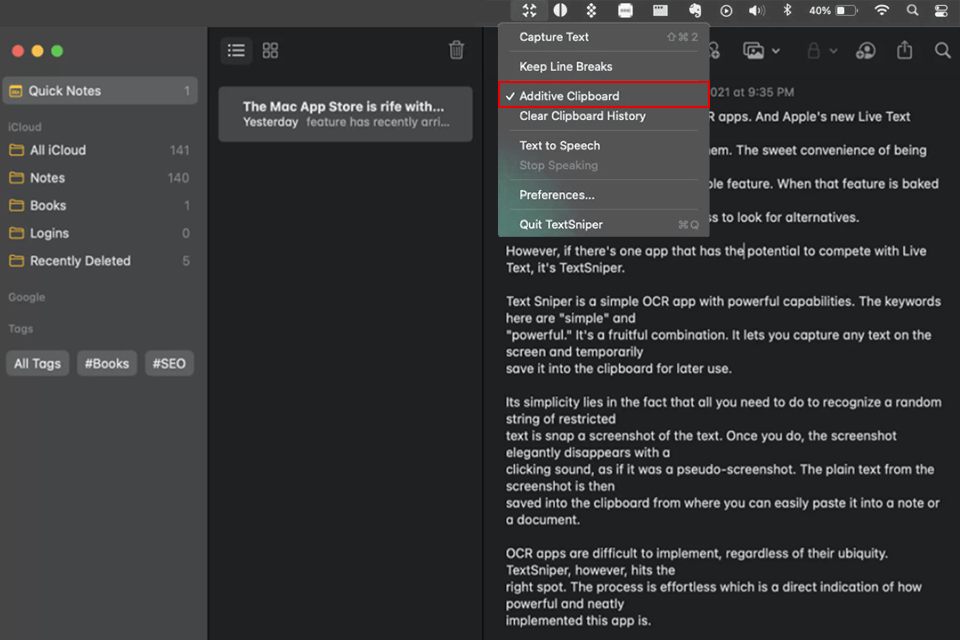
Task: Toggle Keep Line Breaks in menu
Action: pos(604,66)
